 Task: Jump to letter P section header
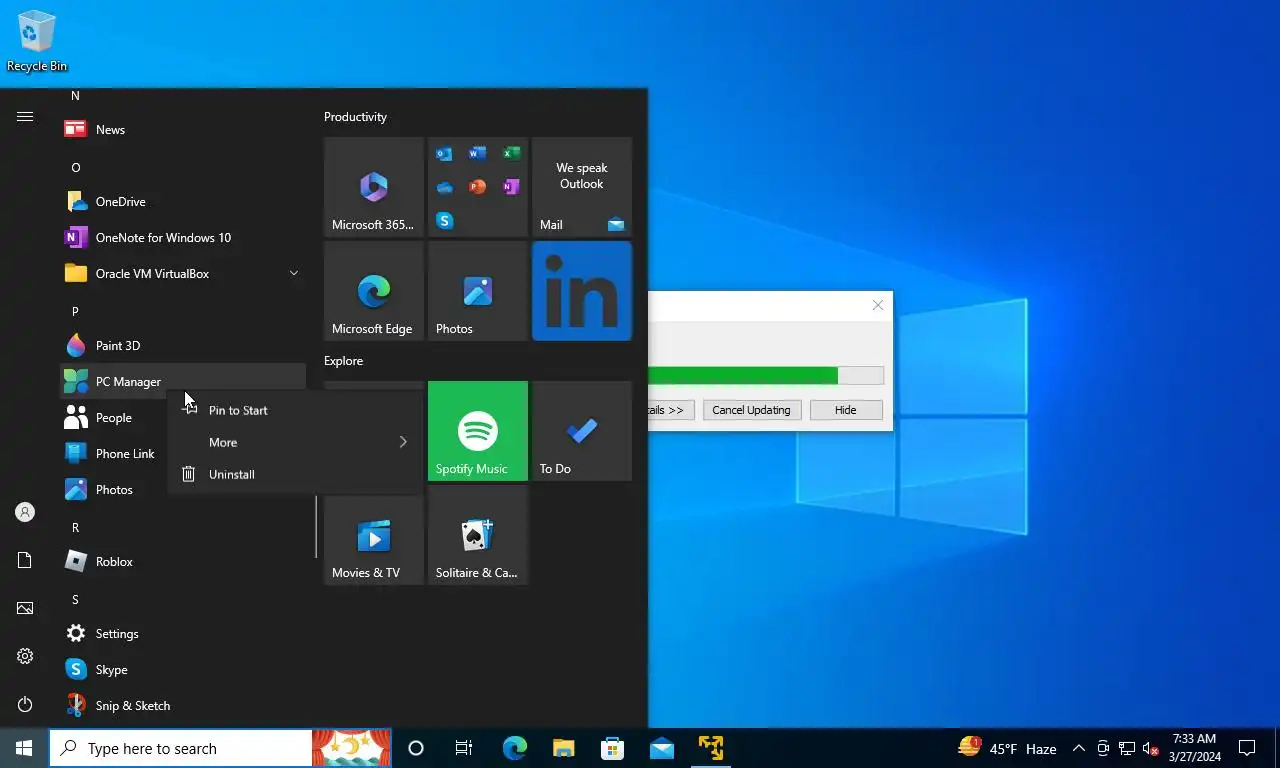(x=75, y=311)
